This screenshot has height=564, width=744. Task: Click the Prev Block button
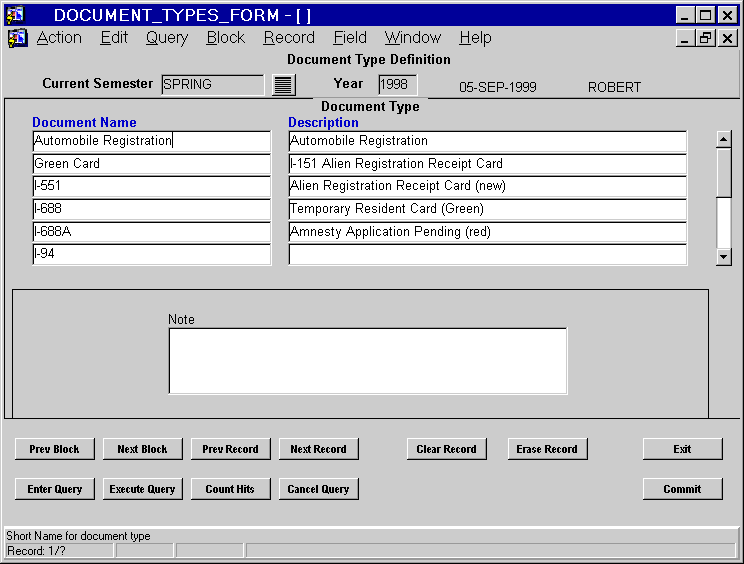pyautogui.click(x=55, y=449)
